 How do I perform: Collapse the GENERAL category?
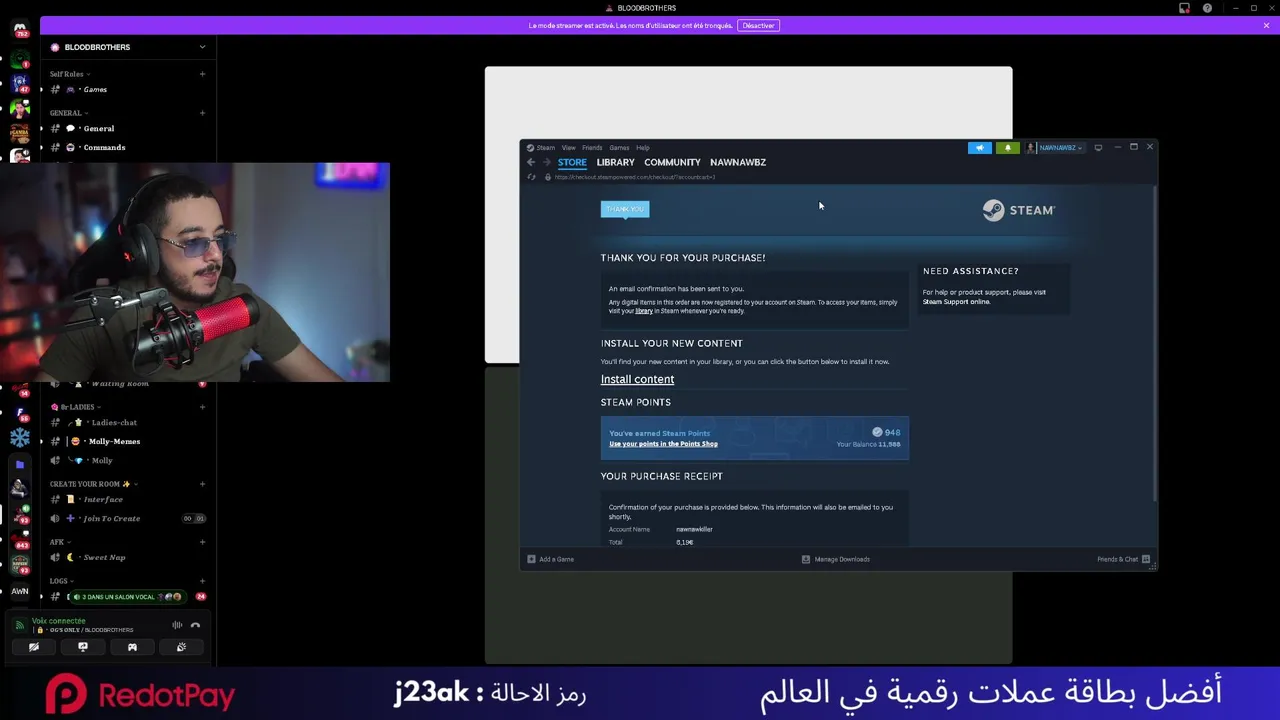click(68, 113)
